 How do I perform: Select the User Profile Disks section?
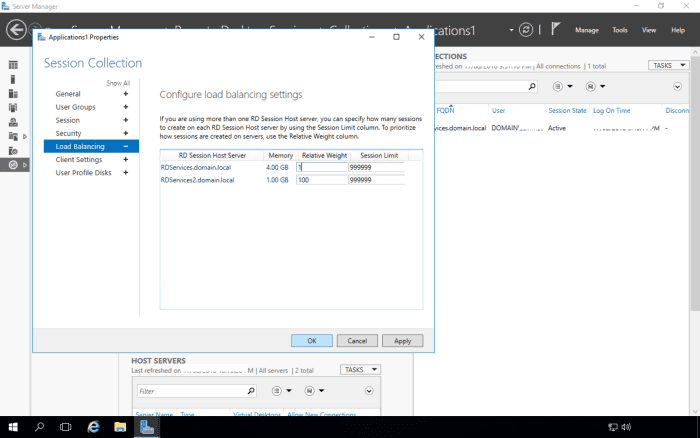pos(83,172)
